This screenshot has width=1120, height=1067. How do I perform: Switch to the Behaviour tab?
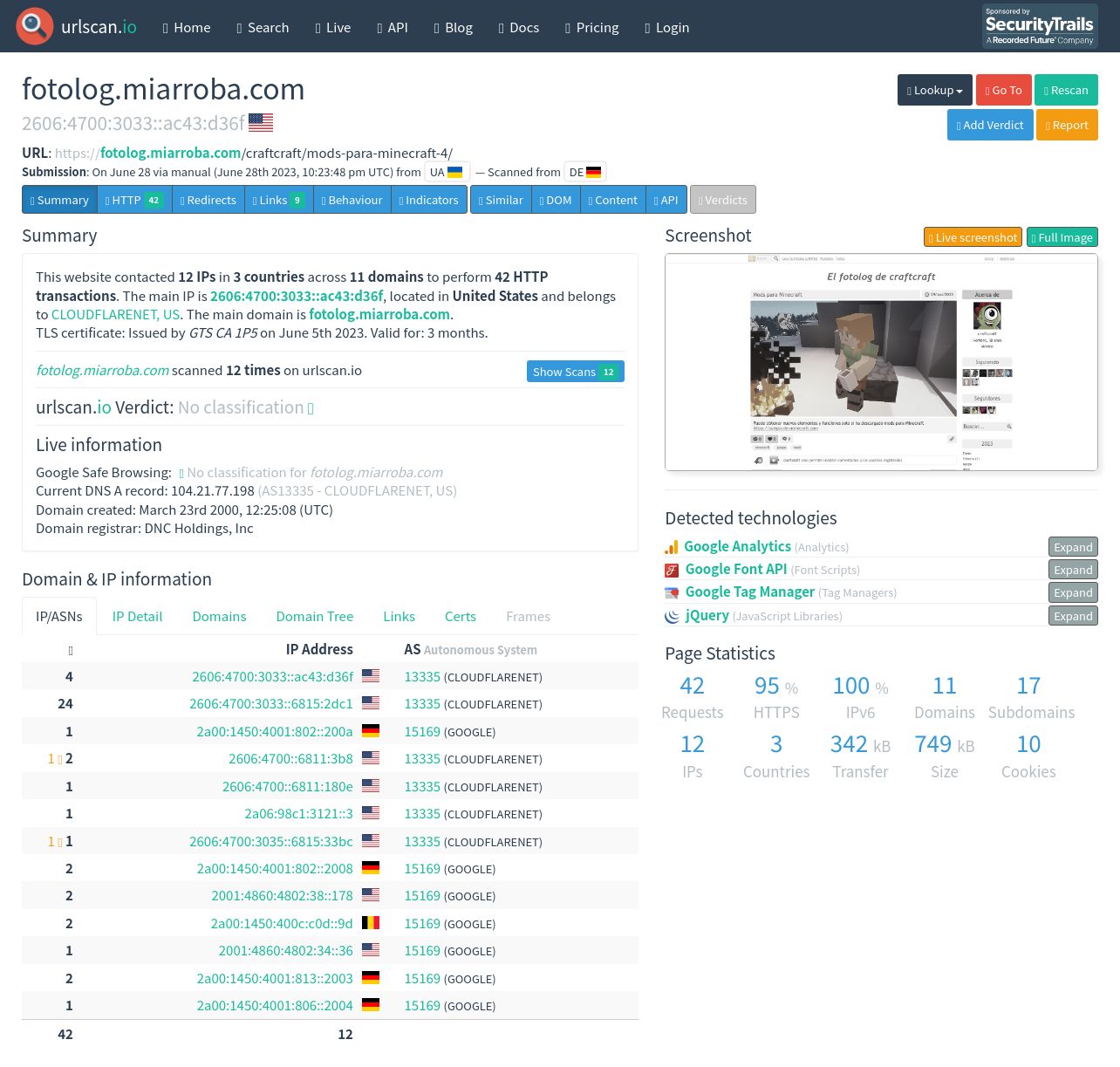(x=352, y=200)
